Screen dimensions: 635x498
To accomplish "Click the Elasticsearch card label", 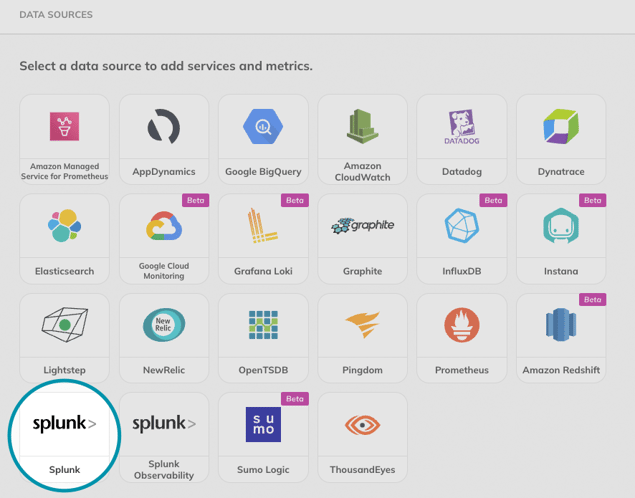I will coord(64,271).
